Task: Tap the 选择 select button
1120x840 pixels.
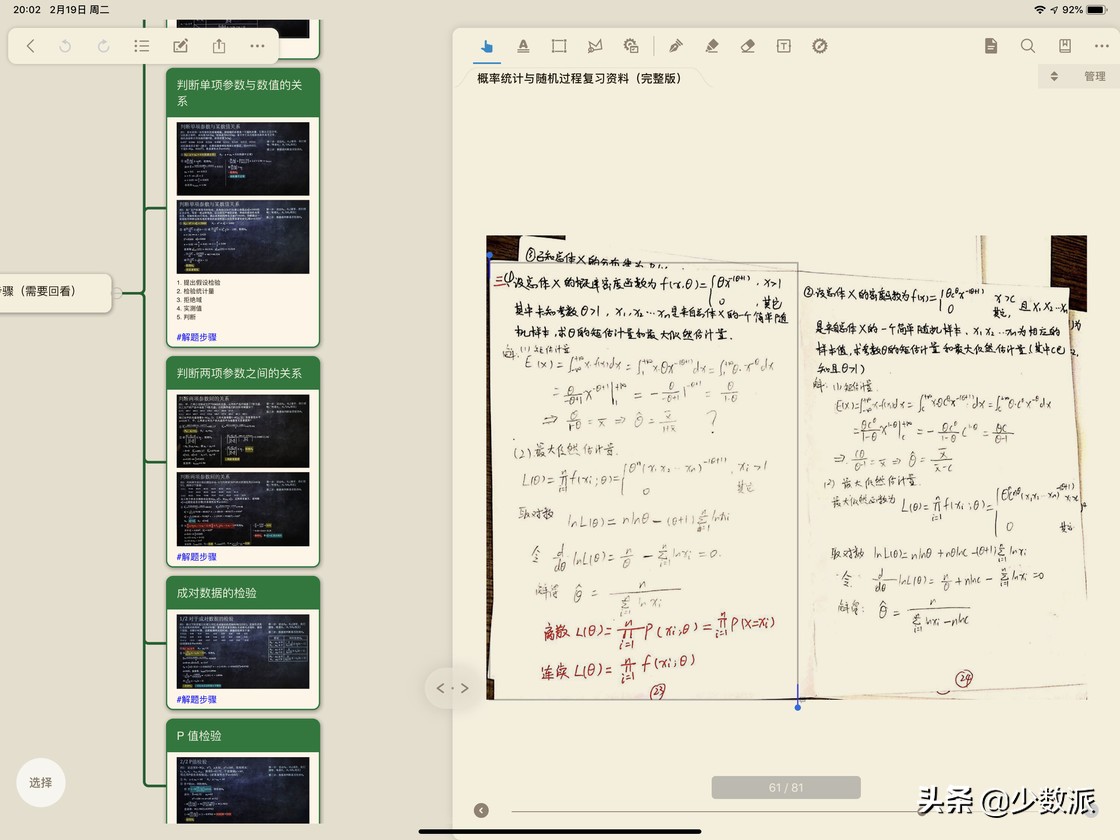Action: 41,783
